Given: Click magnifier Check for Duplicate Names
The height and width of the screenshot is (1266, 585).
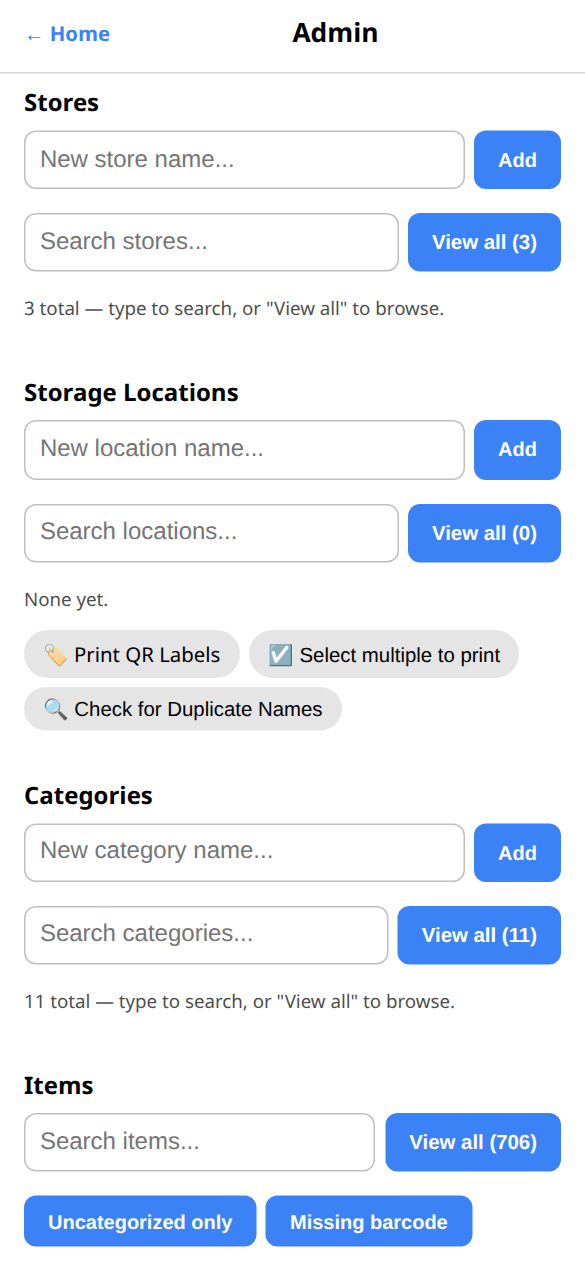Looking at the screenshot, I should click(183, 709).
